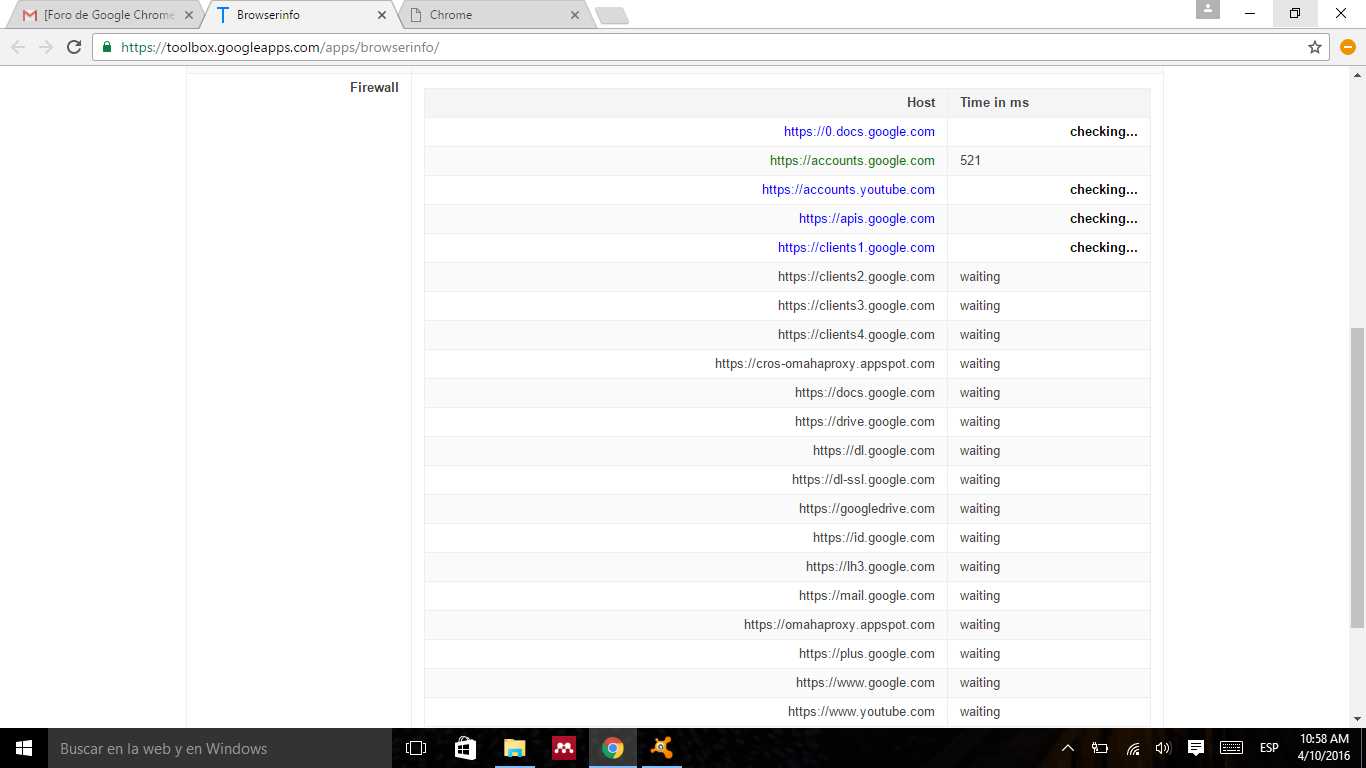Open the https://apis.google.com link

[867, 219]
